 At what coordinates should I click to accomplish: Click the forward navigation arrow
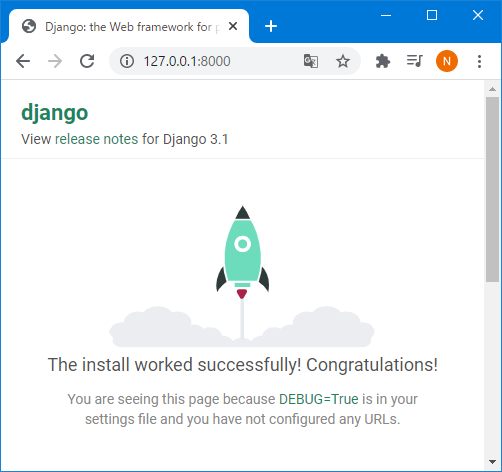click(55, 61)
